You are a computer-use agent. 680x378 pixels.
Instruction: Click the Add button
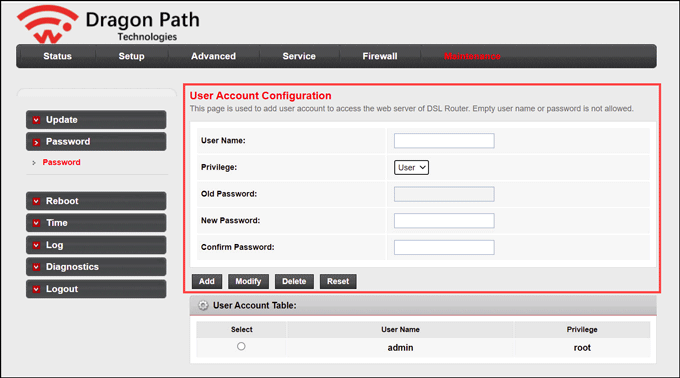[x=207, y=281]
